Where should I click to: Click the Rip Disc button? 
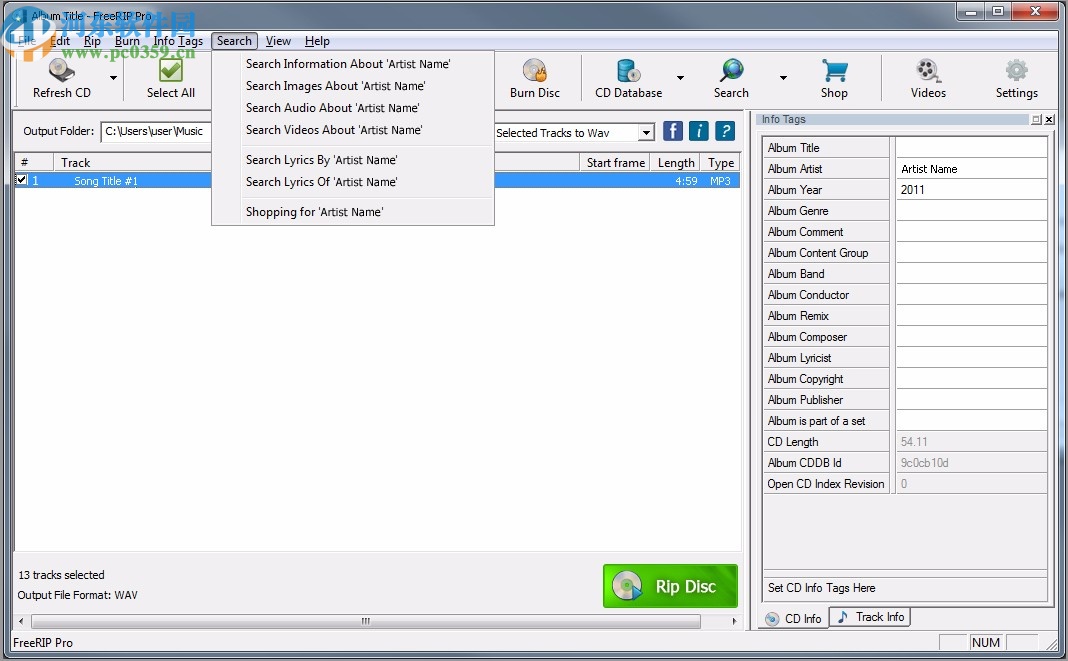click(x=670, y=587)
